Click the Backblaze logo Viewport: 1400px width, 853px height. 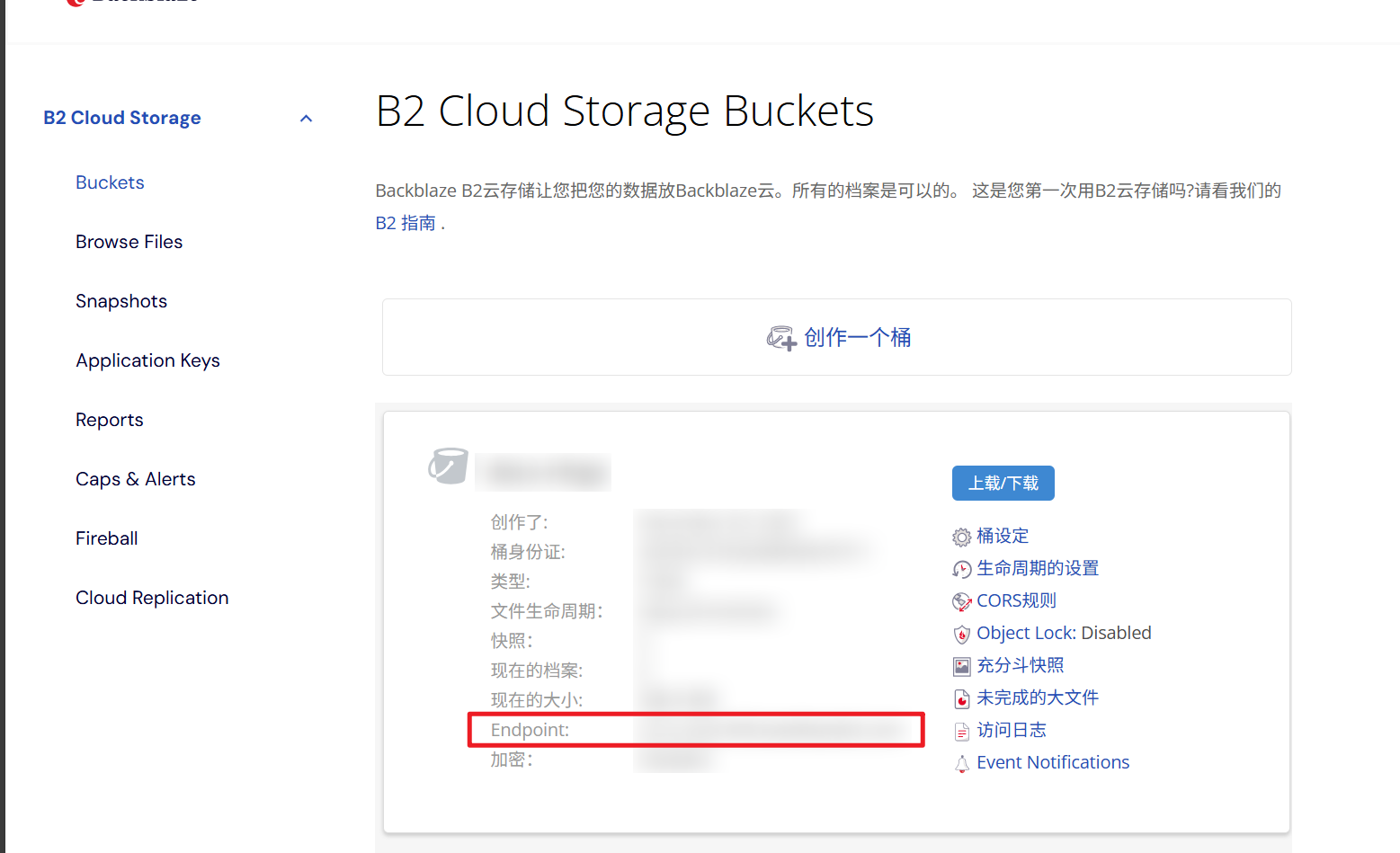click(x=130, y=4)
